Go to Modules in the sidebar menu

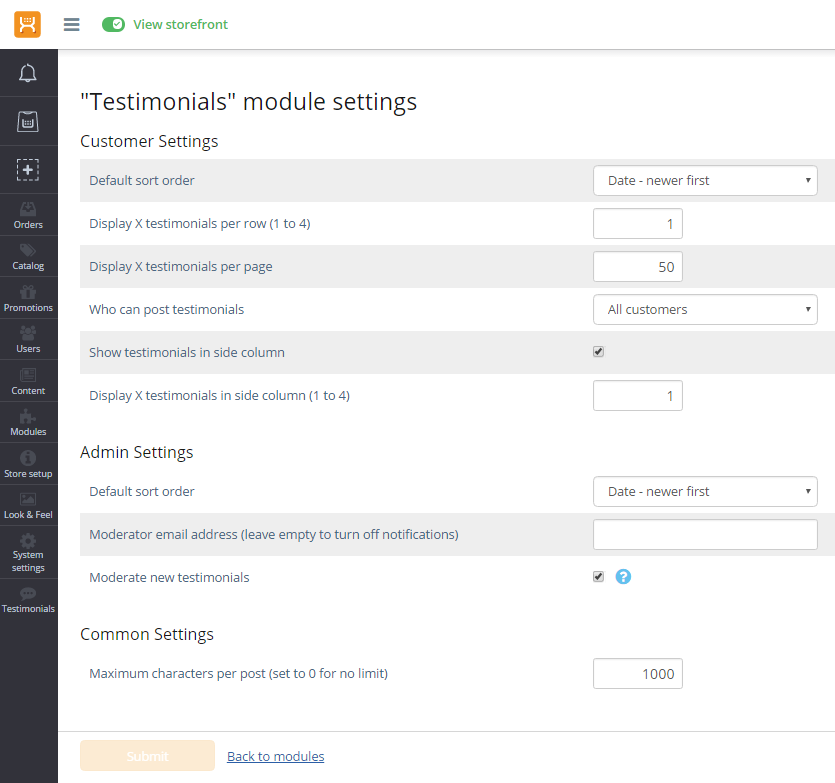tap(28, 423)
